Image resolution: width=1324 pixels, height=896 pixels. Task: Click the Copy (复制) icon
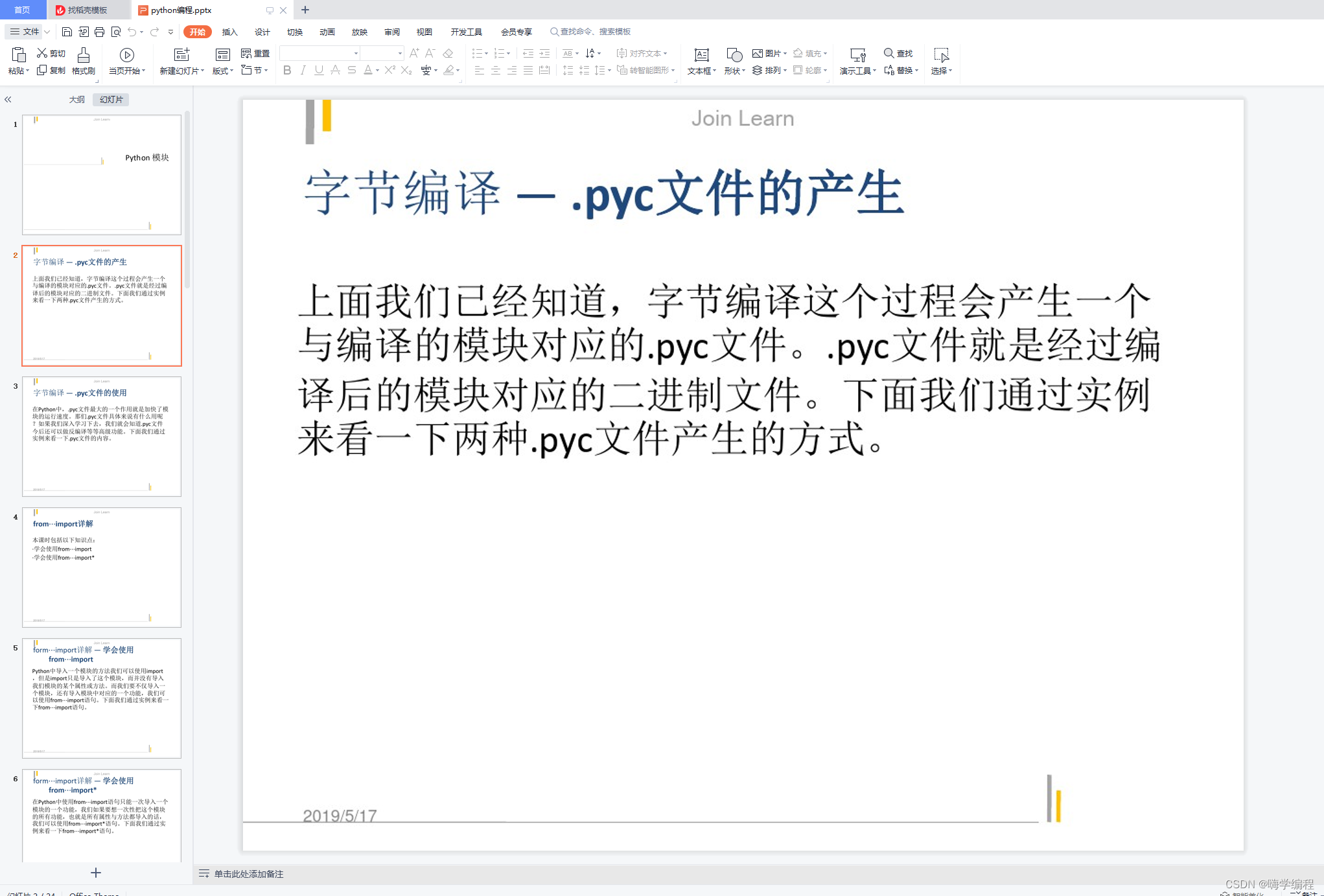point(42,70)
